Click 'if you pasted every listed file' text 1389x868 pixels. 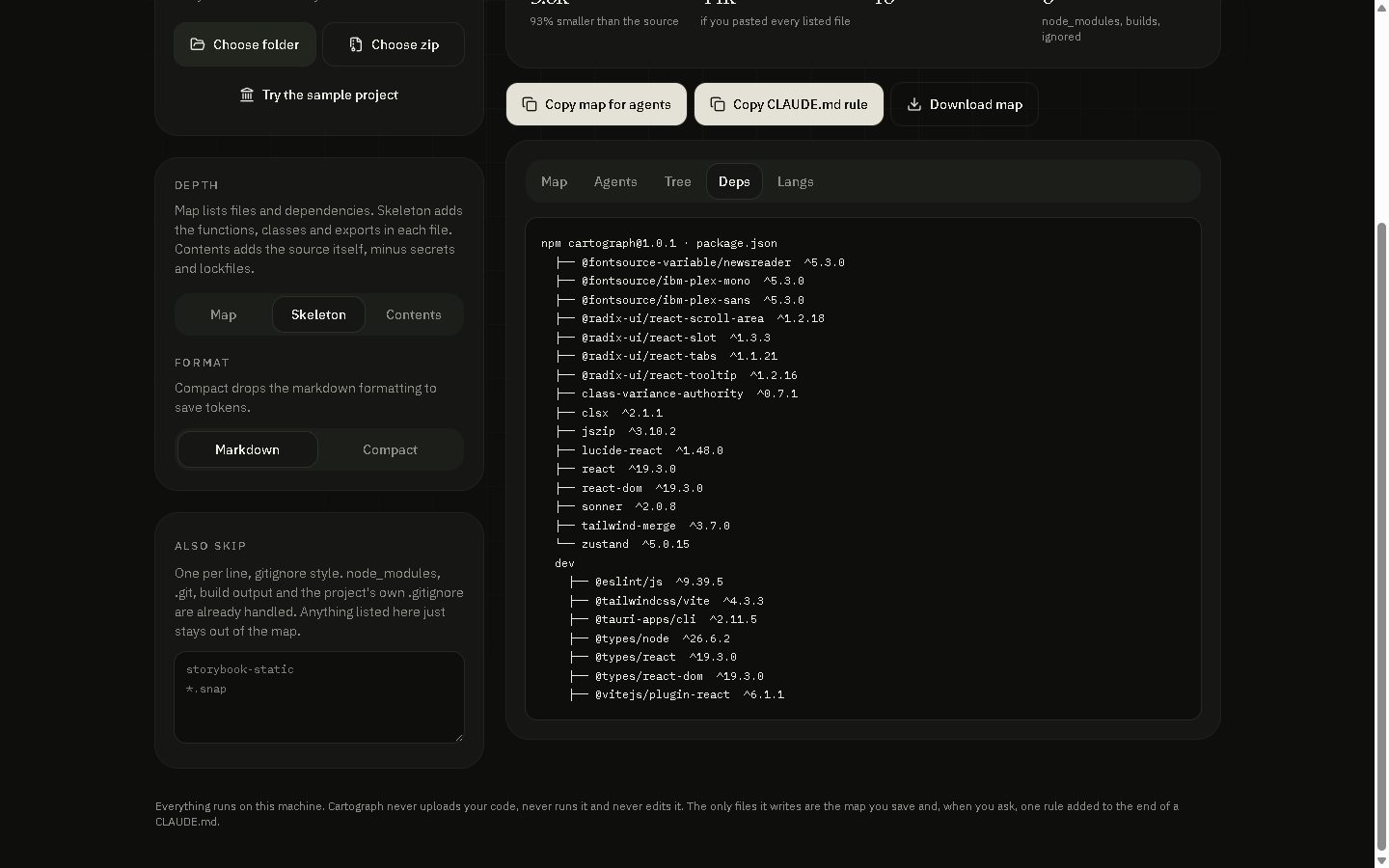tap(776, 21)
